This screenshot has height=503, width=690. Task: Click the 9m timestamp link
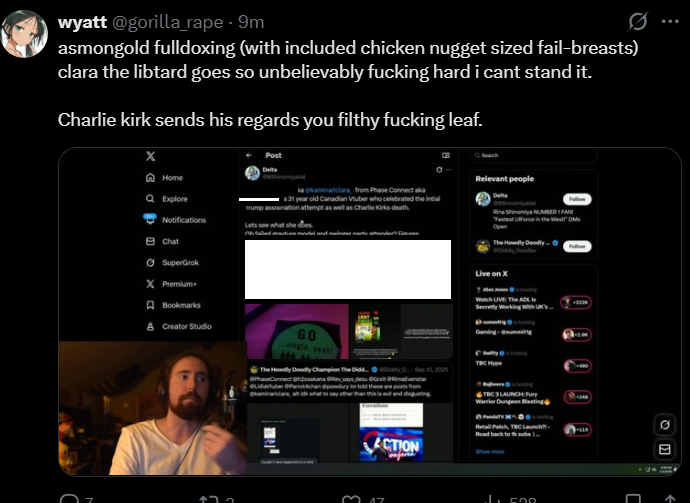pyautogui.click(x=251, y=22)
